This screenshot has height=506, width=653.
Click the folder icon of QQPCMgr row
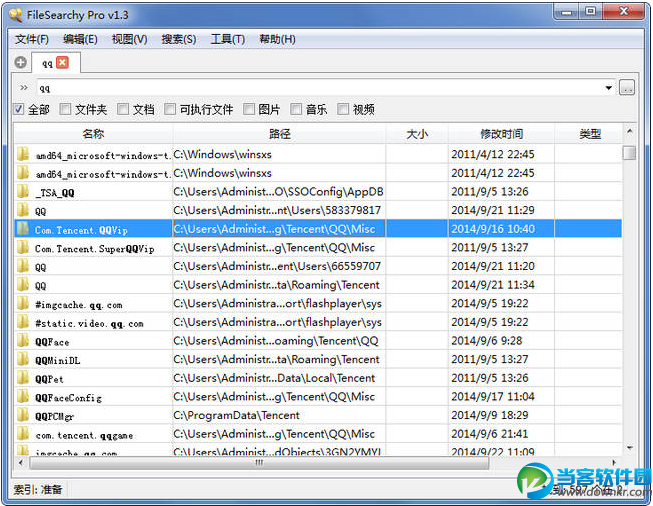pyautogui.click(x=23, y=415)
